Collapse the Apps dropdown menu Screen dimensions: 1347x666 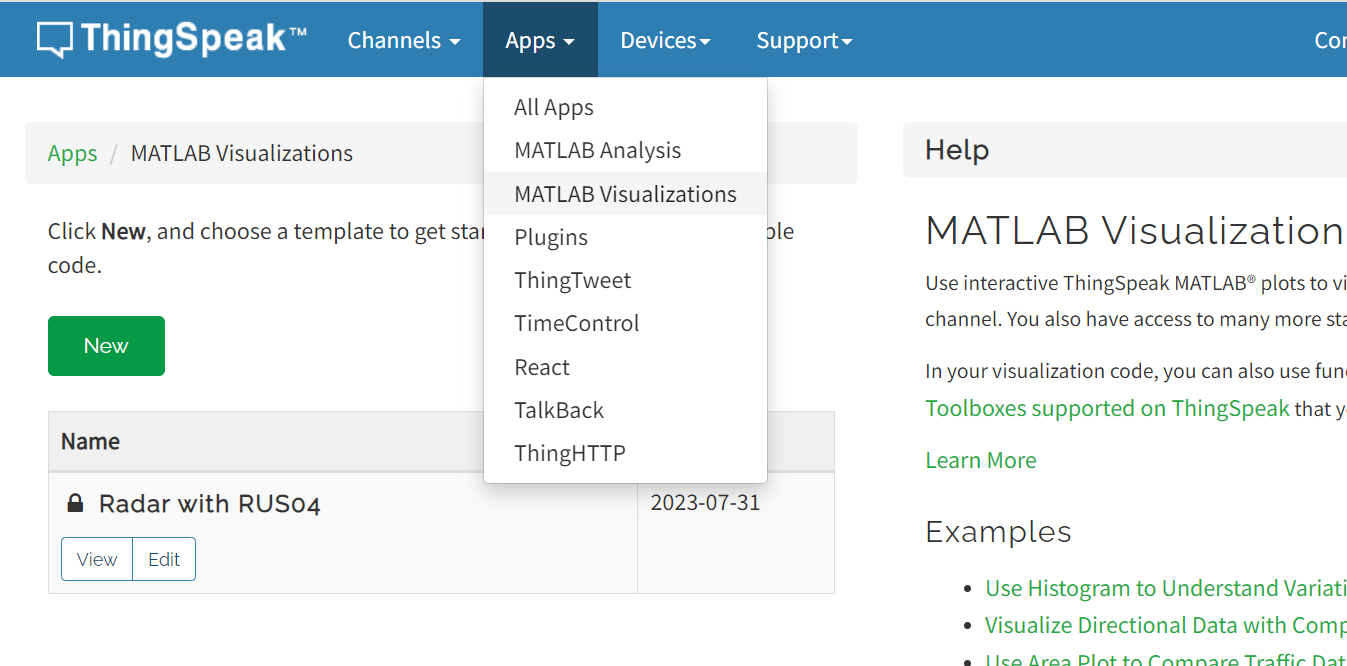pos(540,40)
